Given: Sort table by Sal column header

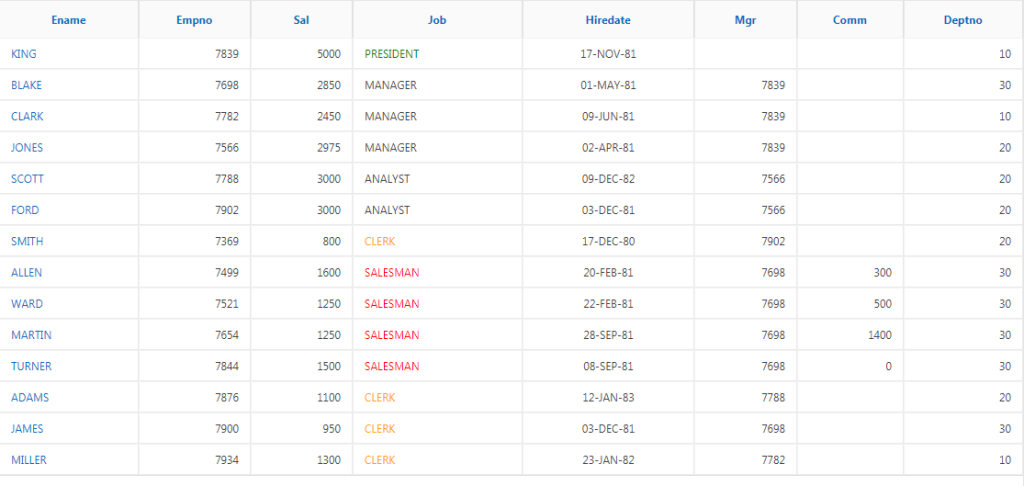Looking at the screenshot, I should coord(301,20).
